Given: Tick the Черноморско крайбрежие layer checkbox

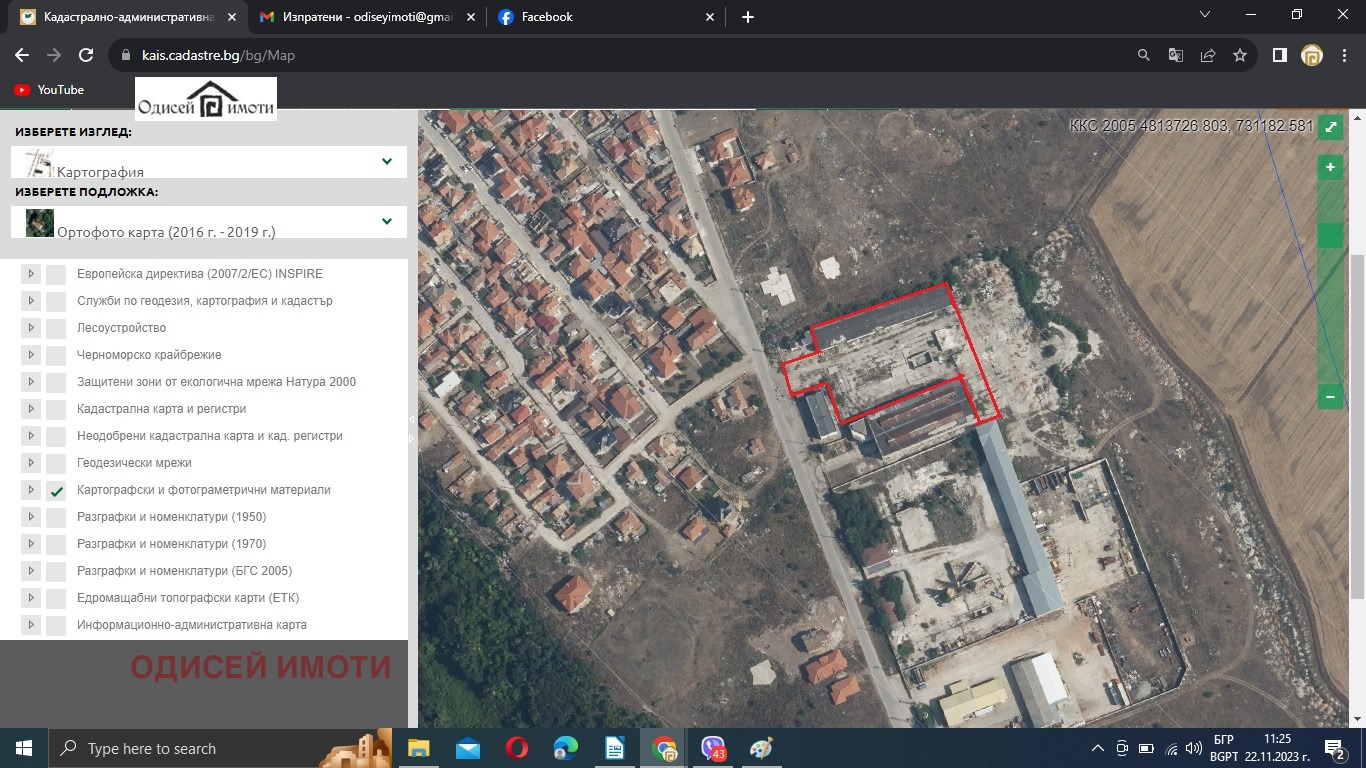Looking at the screenshot, I should [57, 356].
